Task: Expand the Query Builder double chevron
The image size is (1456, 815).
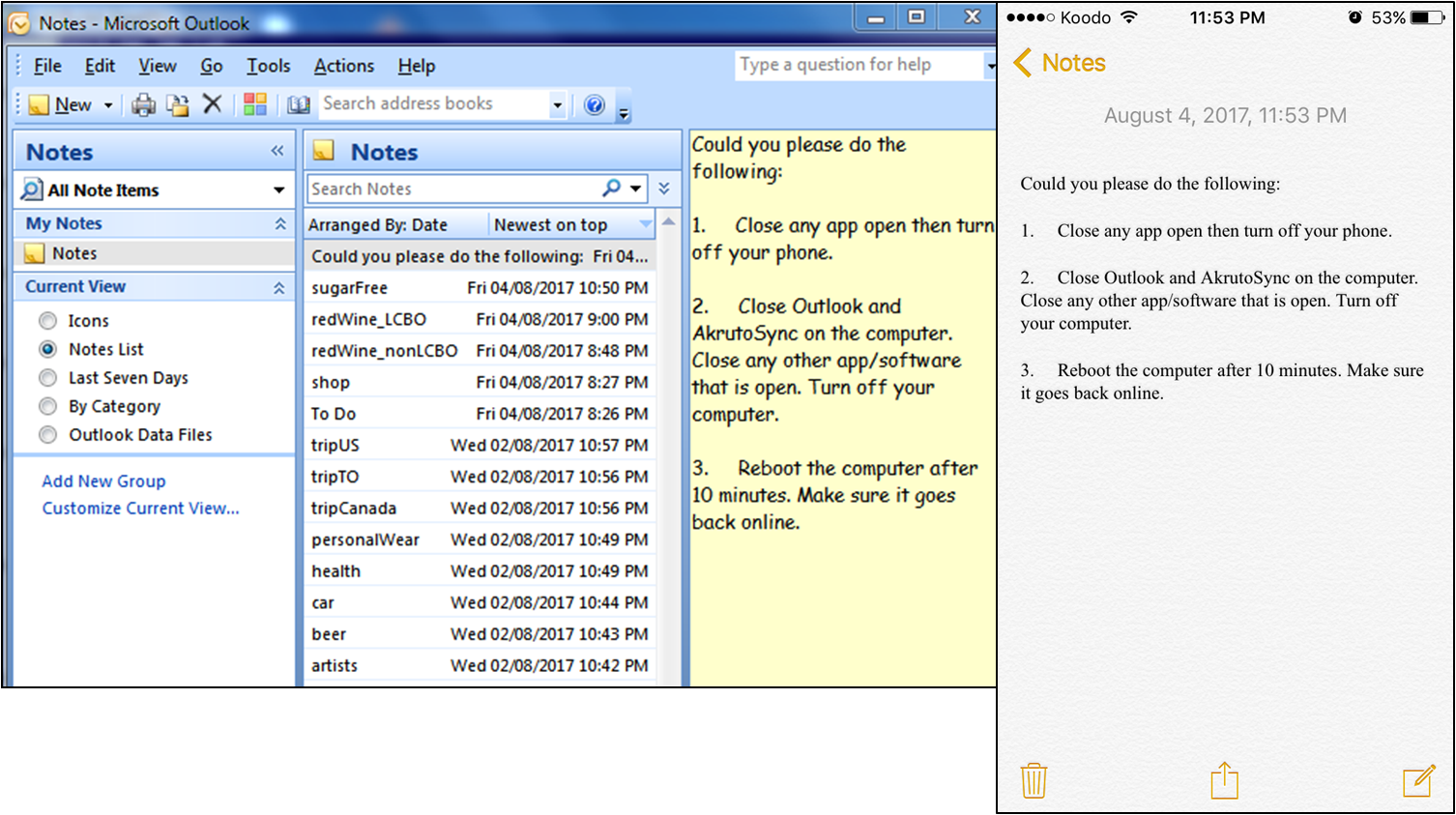Action: [664, 189]
